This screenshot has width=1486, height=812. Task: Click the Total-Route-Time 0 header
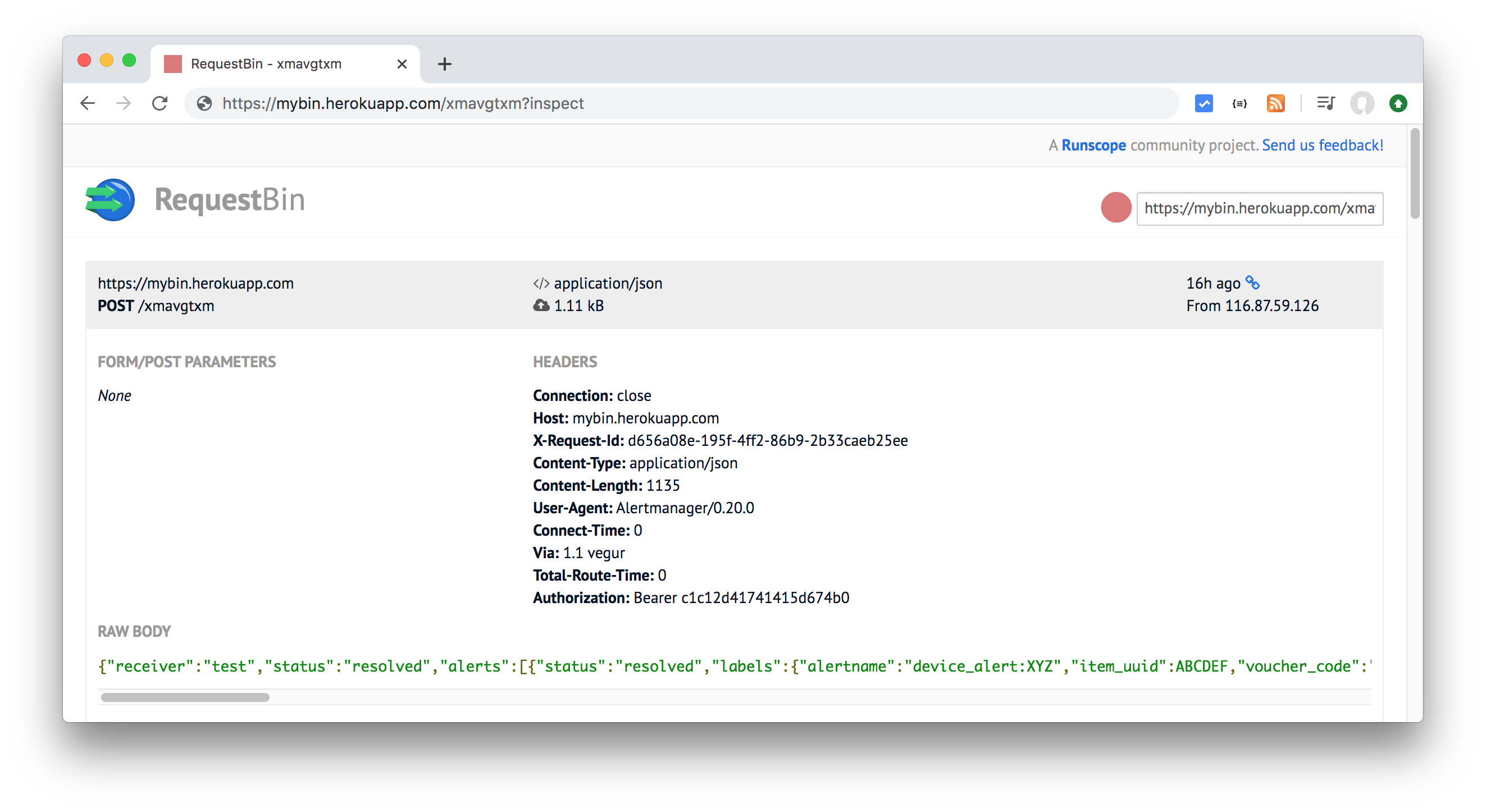pos(599,576)
